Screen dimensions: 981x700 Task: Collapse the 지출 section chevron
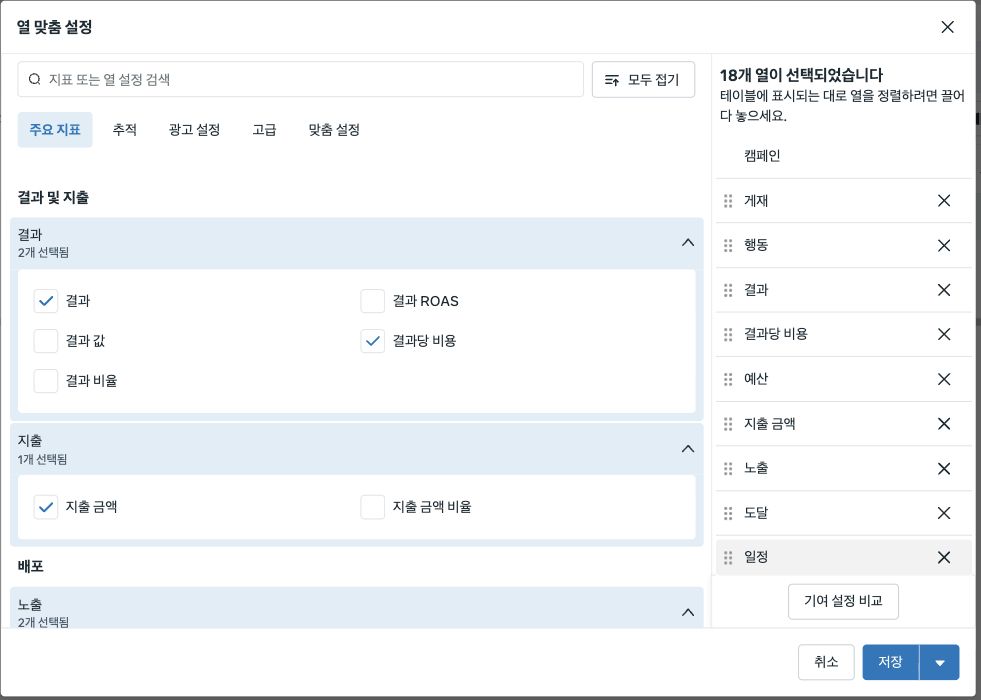click(x=688, y=449)
